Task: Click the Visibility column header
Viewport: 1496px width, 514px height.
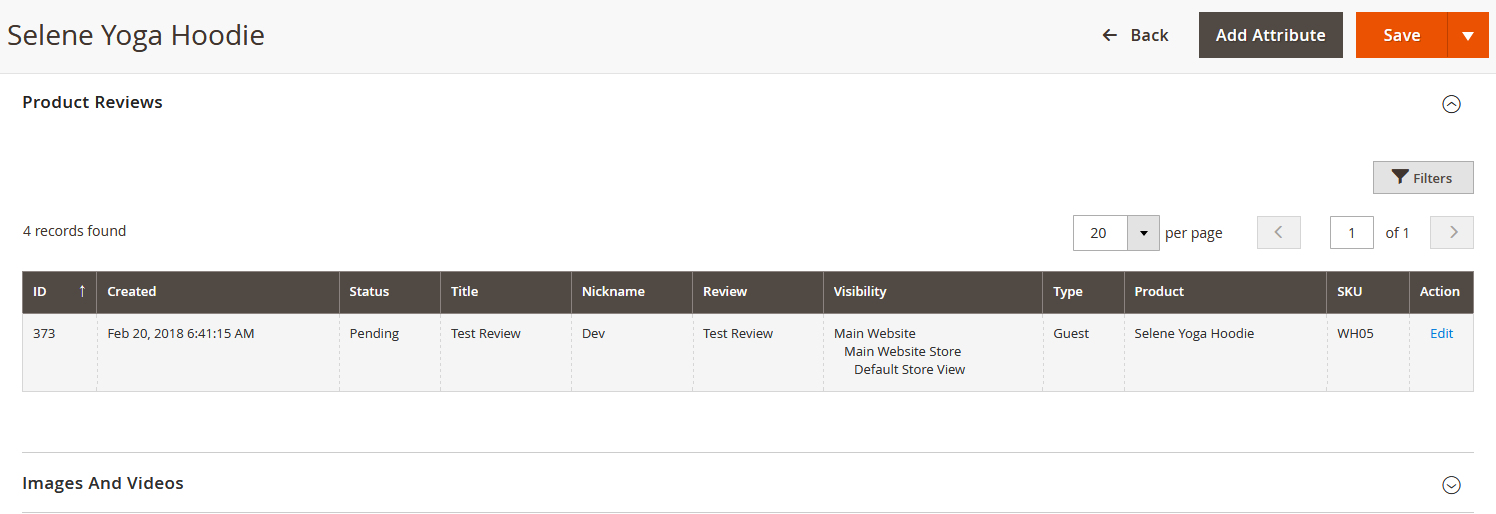Action: pos(860,292)
